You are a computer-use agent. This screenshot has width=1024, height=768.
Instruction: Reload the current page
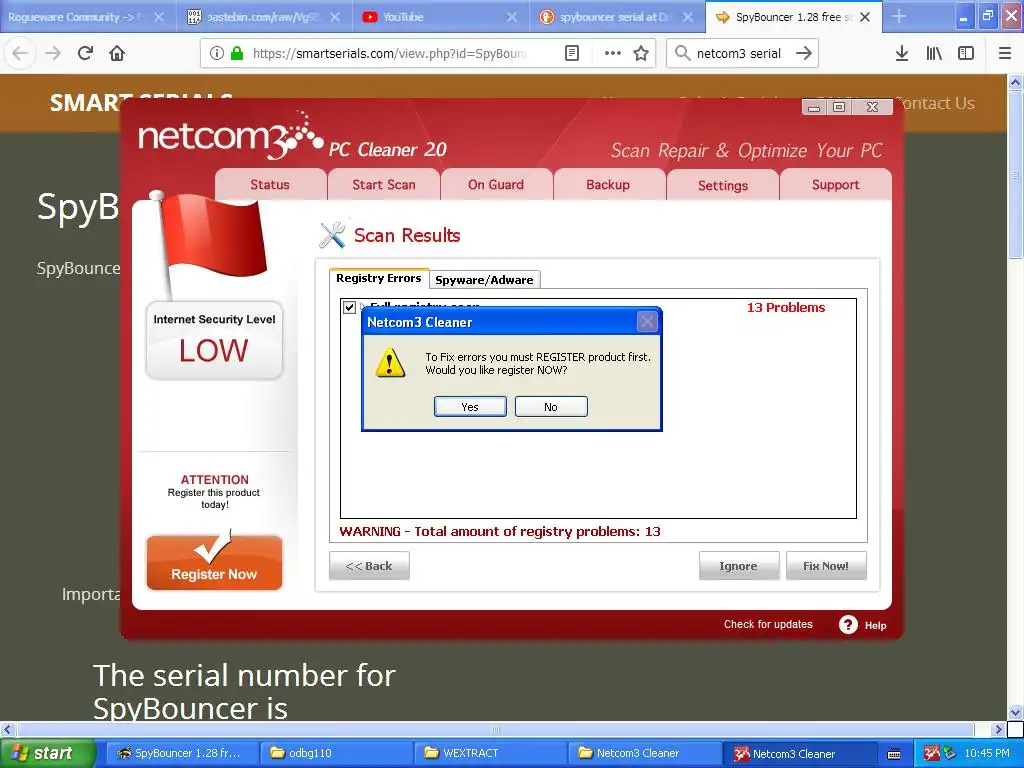tap(85, 53)
